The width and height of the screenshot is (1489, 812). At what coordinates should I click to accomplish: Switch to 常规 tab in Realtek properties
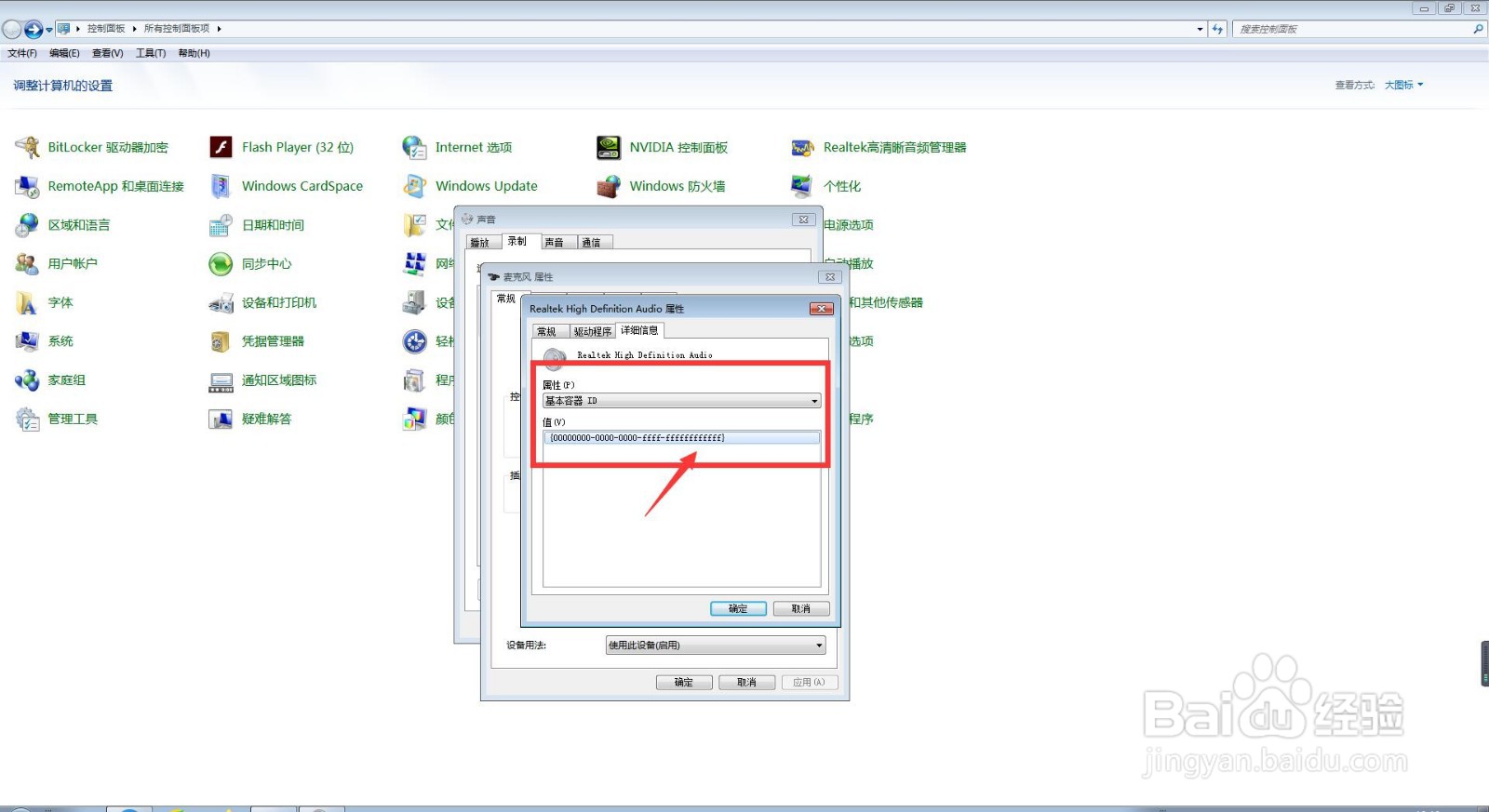coord(547,331)
